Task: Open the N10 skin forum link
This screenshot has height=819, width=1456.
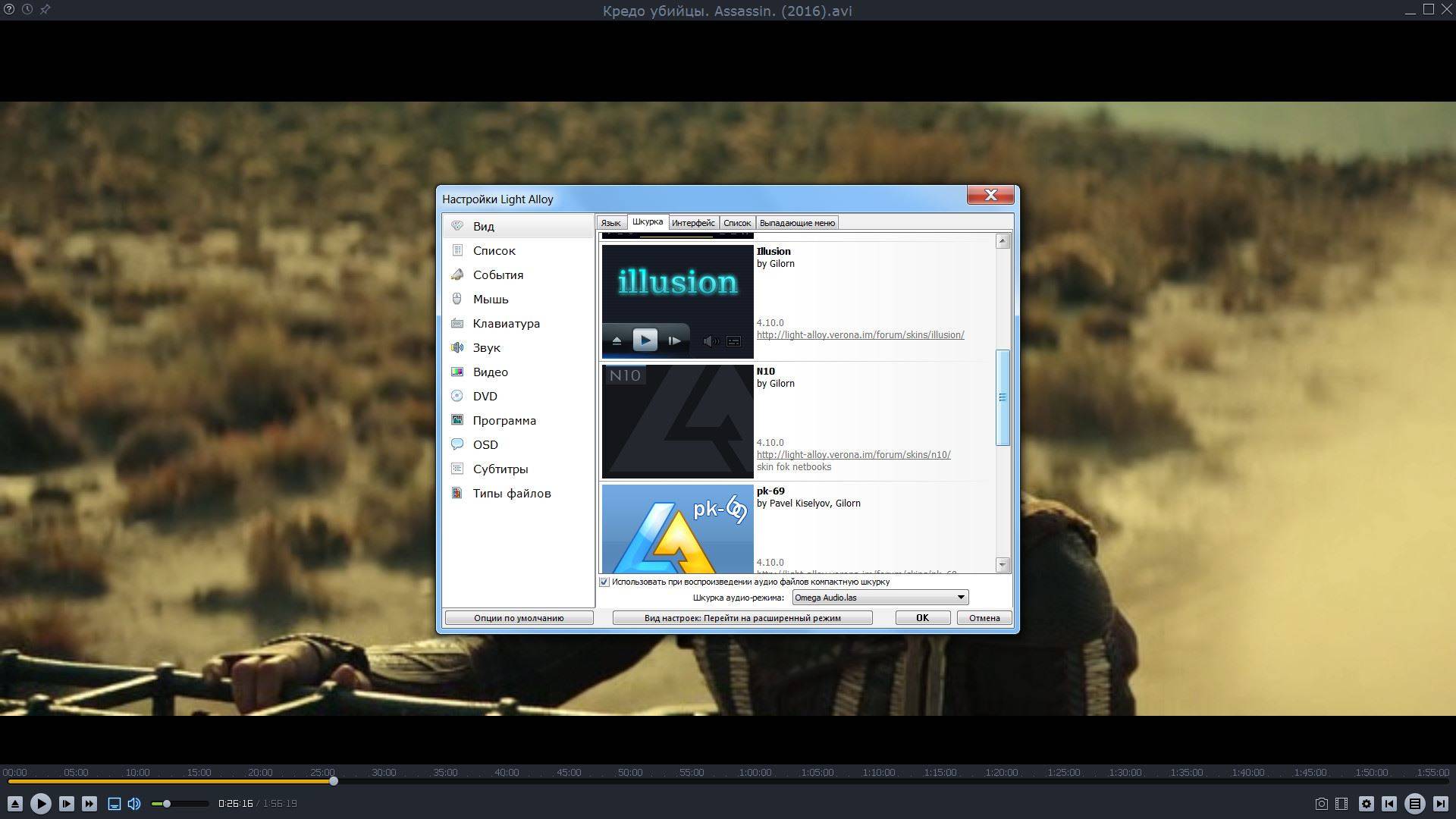Action: tap(854, 455)
